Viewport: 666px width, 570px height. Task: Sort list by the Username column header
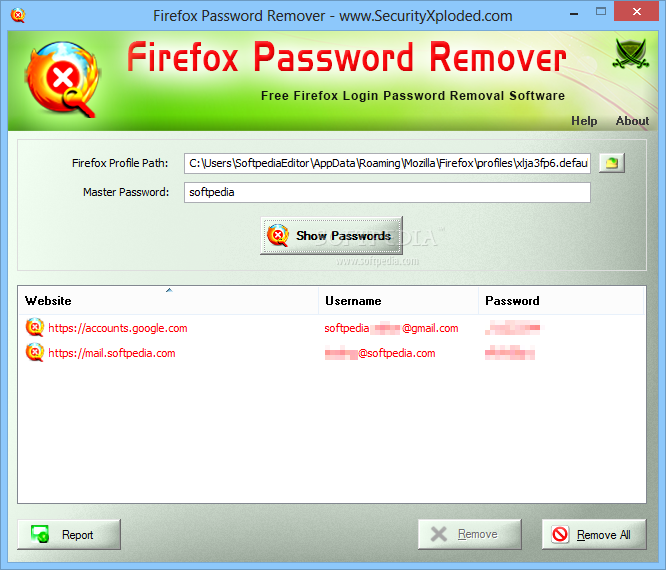tap(398, 300)
